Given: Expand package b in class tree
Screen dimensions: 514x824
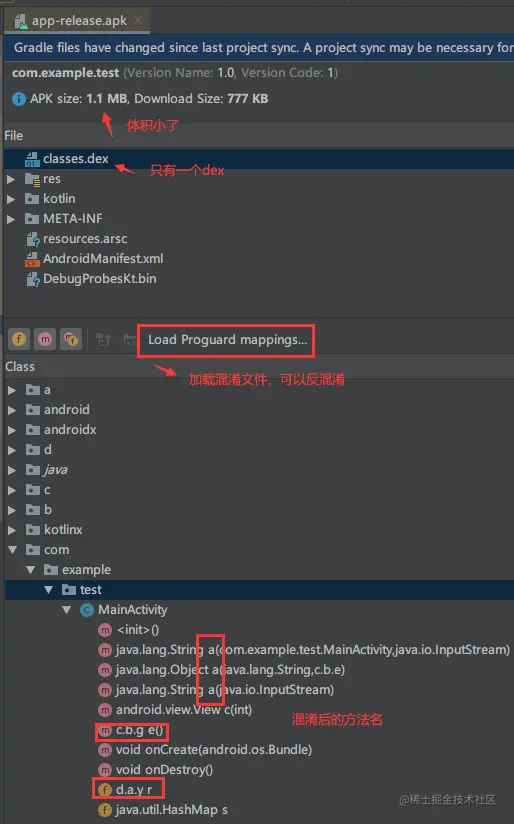Looking at the screenshot, I should click(12, 510).
